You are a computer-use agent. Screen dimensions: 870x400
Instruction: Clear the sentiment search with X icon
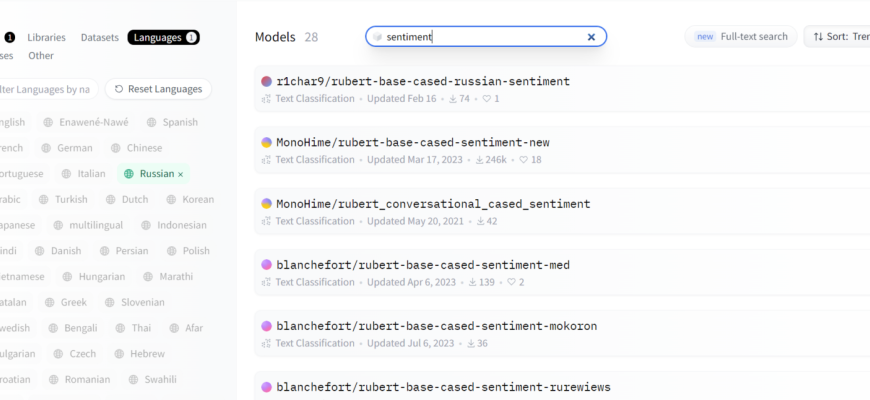pyautogui.click(x=591, y=37)
